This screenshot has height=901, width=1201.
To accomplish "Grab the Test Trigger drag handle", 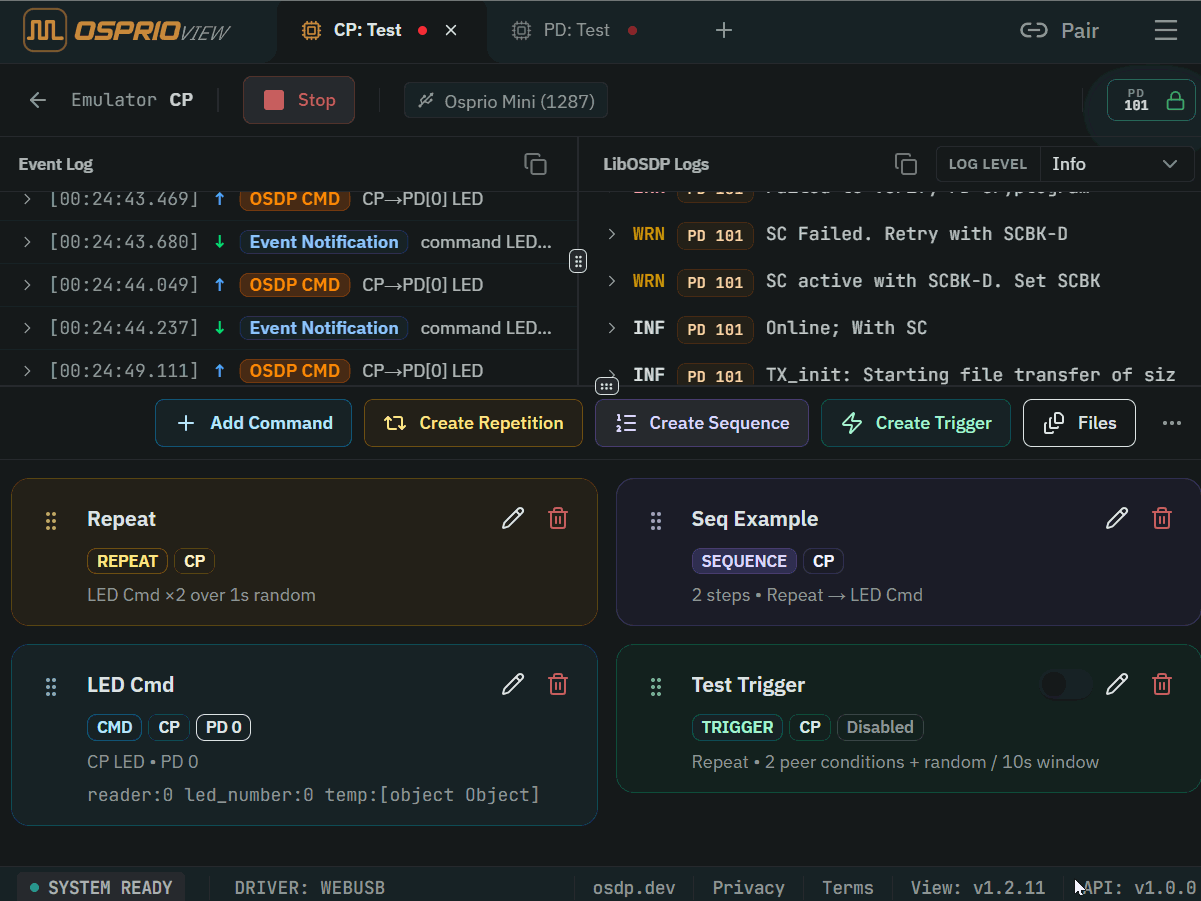I will coord(656,686).
